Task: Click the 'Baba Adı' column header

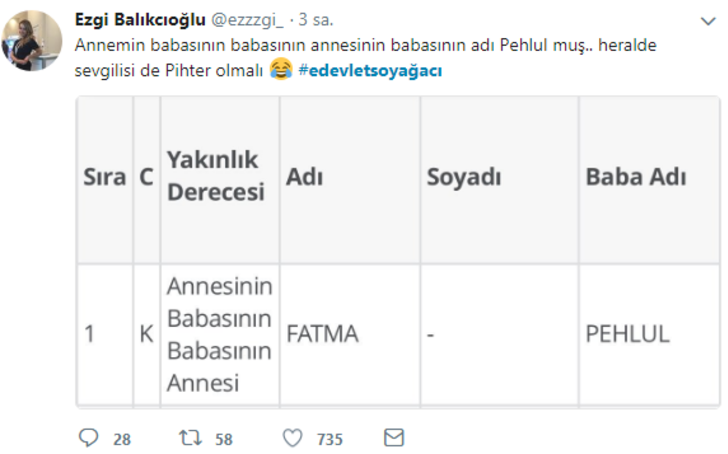Action: coord(635,177)
